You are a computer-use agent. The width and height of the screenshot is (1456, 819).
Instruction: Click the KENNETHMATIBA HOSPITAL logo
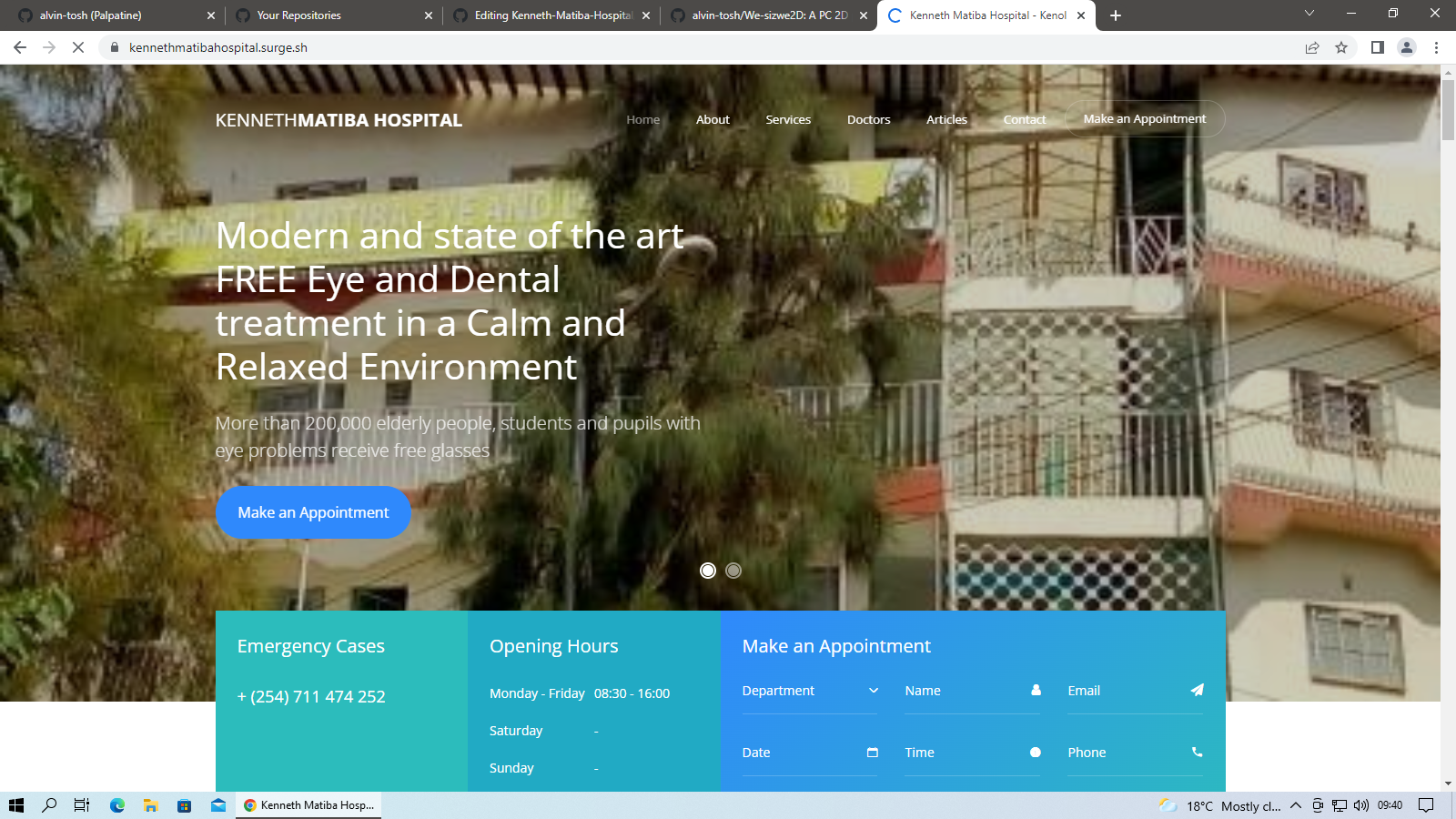pos(339,120)
